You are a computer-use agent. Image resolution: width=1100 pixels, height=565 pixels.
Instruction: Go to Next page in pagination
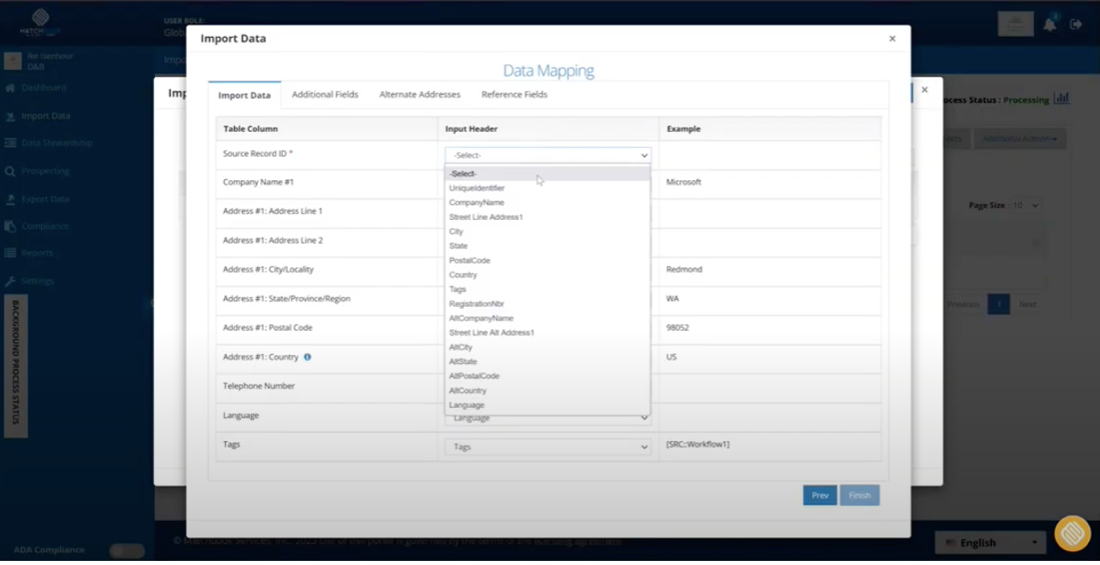(x=1028, y=305)
